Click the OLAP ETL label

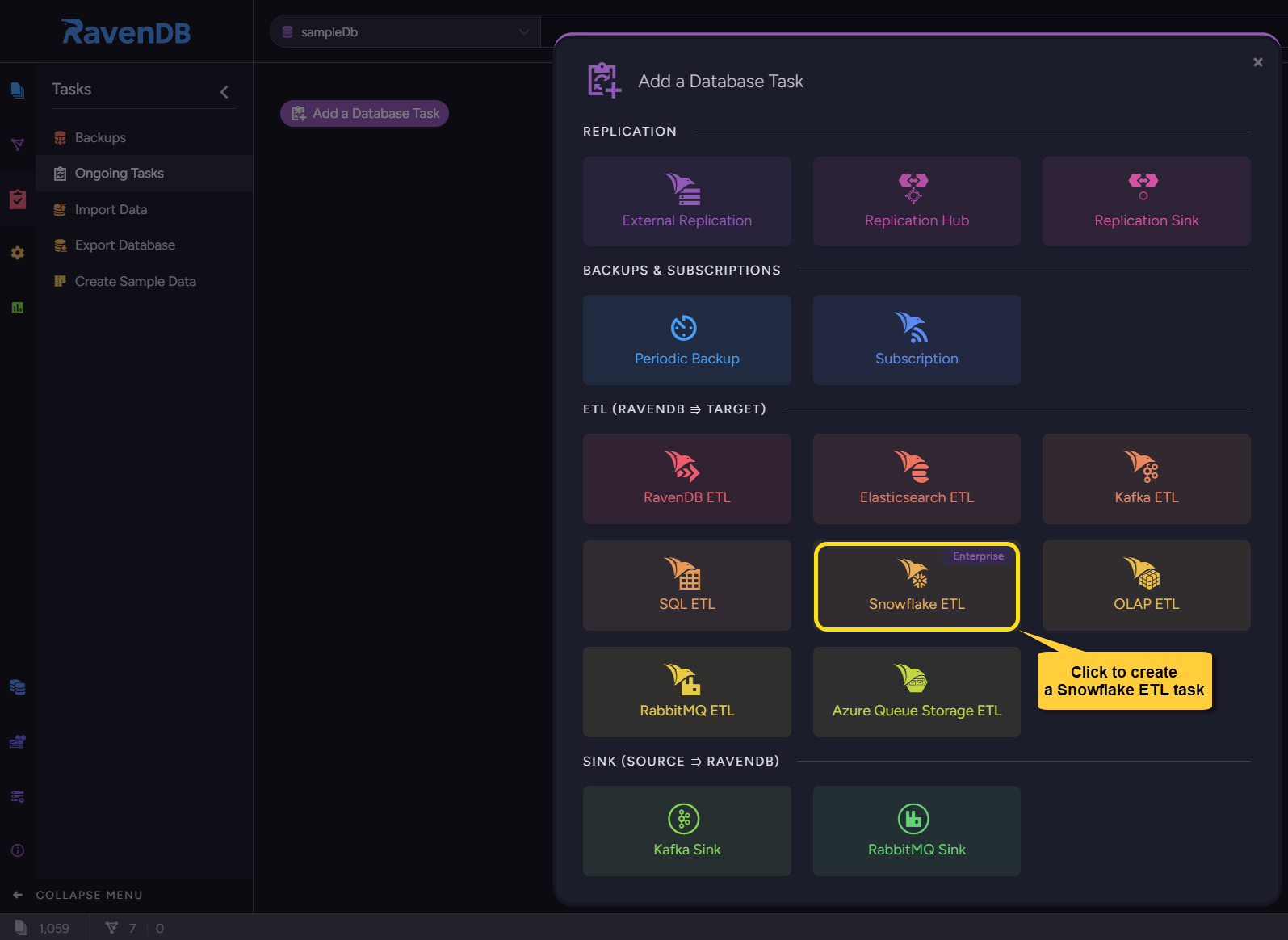tap(1146, 604)
